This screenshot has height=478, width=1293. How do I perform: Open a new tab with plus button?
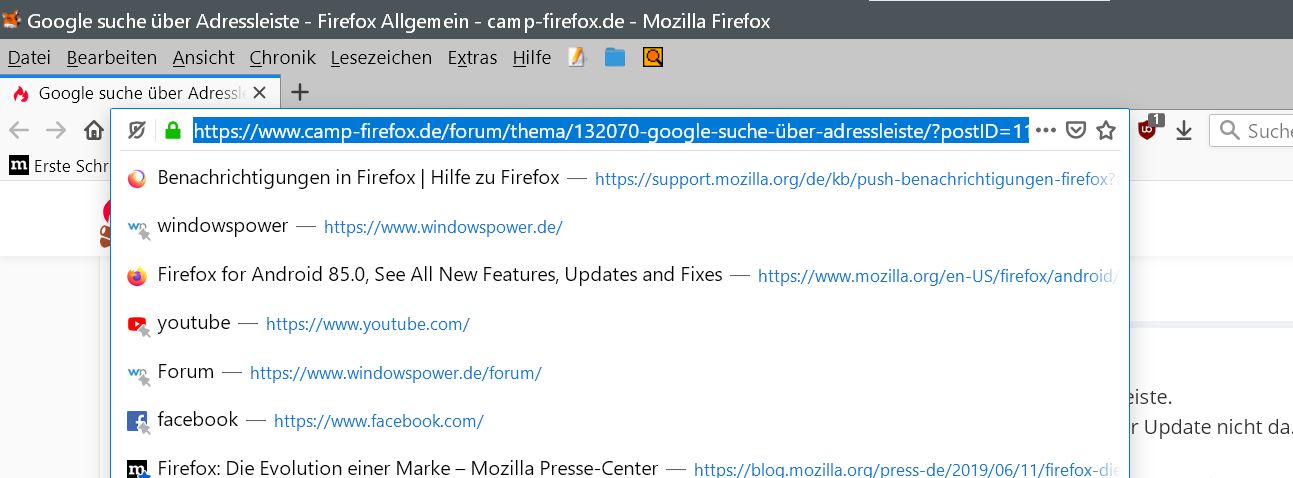click(x=299, y=93)
